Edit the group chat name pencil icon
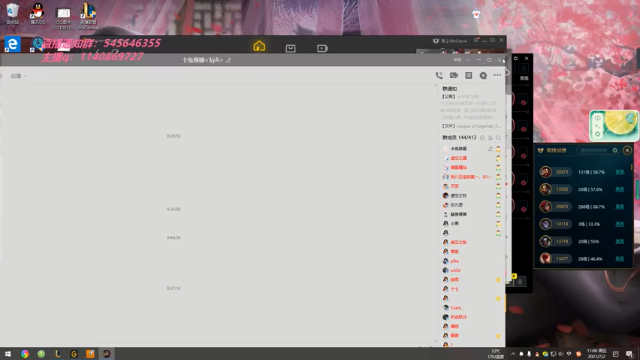This screenshot has width=640, height=360. pyautogui.click(x=229, y=60)
